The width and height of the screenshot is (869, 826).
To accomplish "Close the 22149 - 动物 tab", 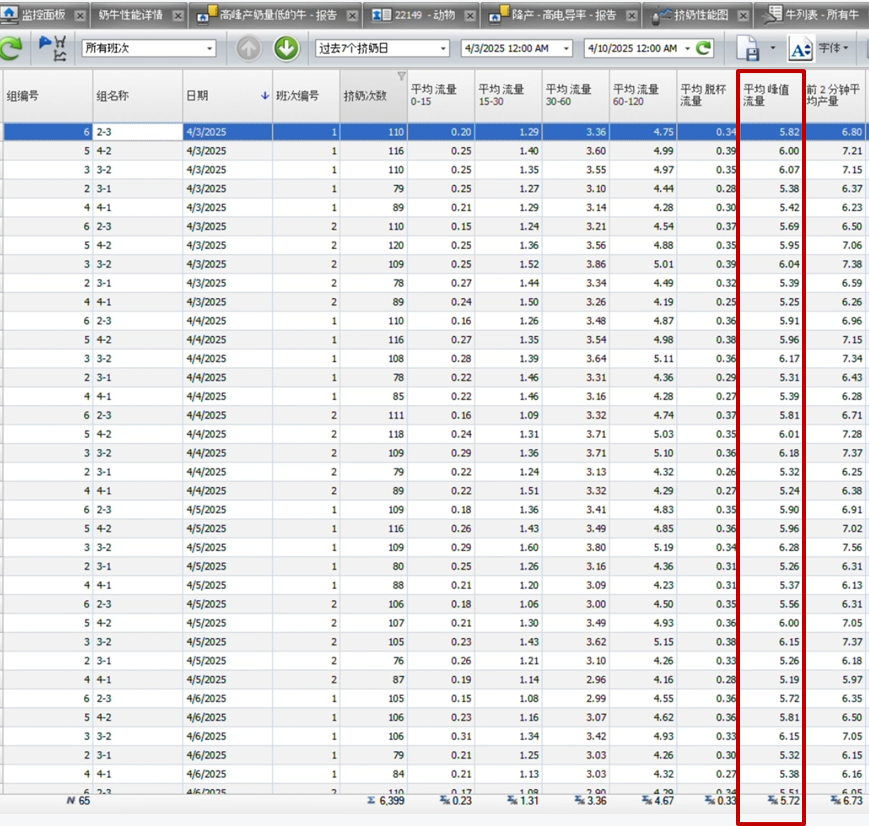I will (x=470, y=16).
